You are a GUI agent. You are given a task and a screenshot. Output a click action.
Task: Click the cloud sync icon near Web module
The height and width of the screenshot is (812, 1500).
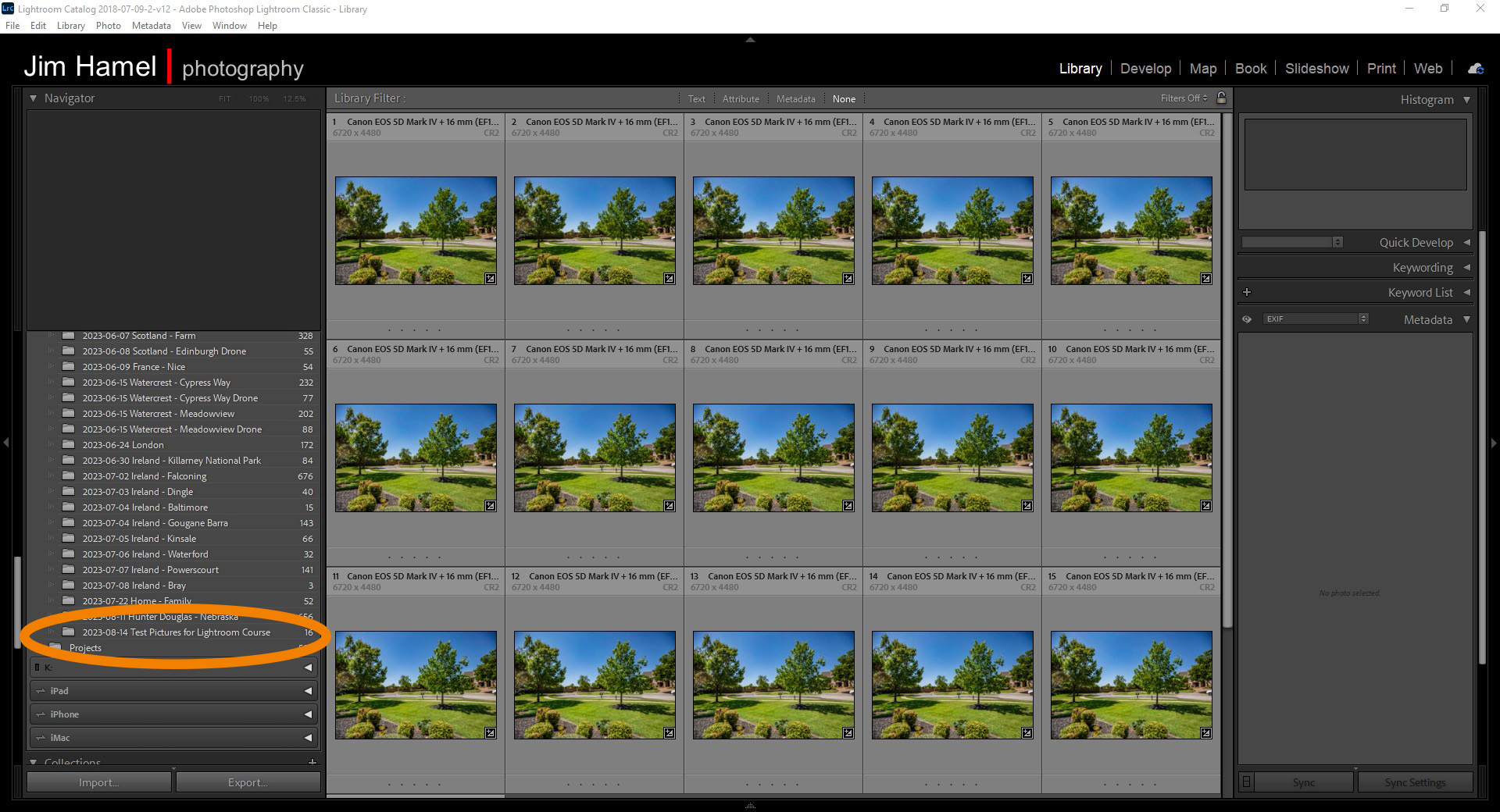click(x=1475, y=69)
